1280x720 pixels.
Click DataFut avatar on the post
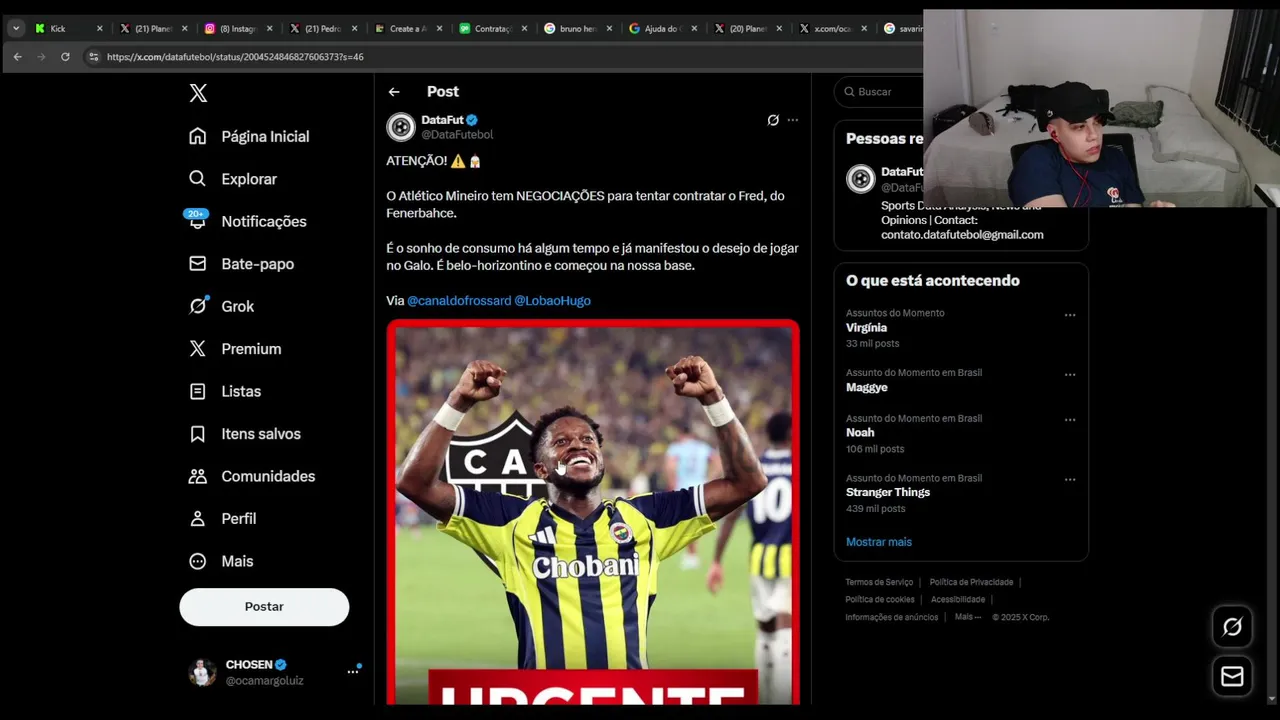(401, 127)
